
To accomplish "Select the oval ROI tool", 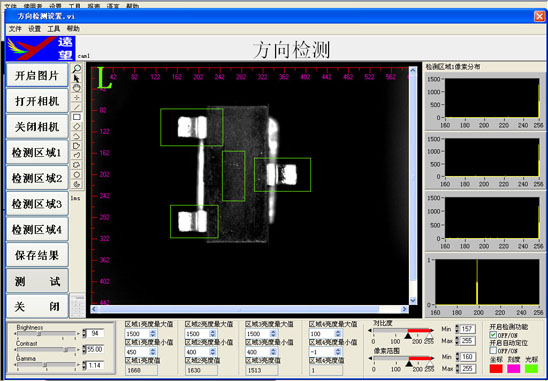I will pyautogui.click(x=77, y=175).
